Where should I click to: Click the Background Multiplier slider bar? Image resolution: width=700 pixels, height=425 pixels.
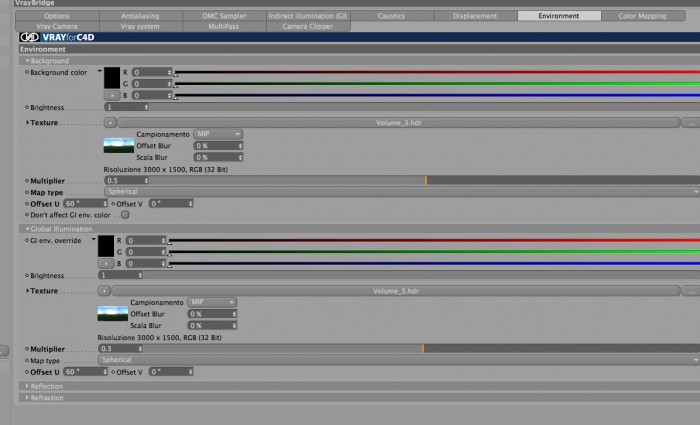(x=425, y=180)
